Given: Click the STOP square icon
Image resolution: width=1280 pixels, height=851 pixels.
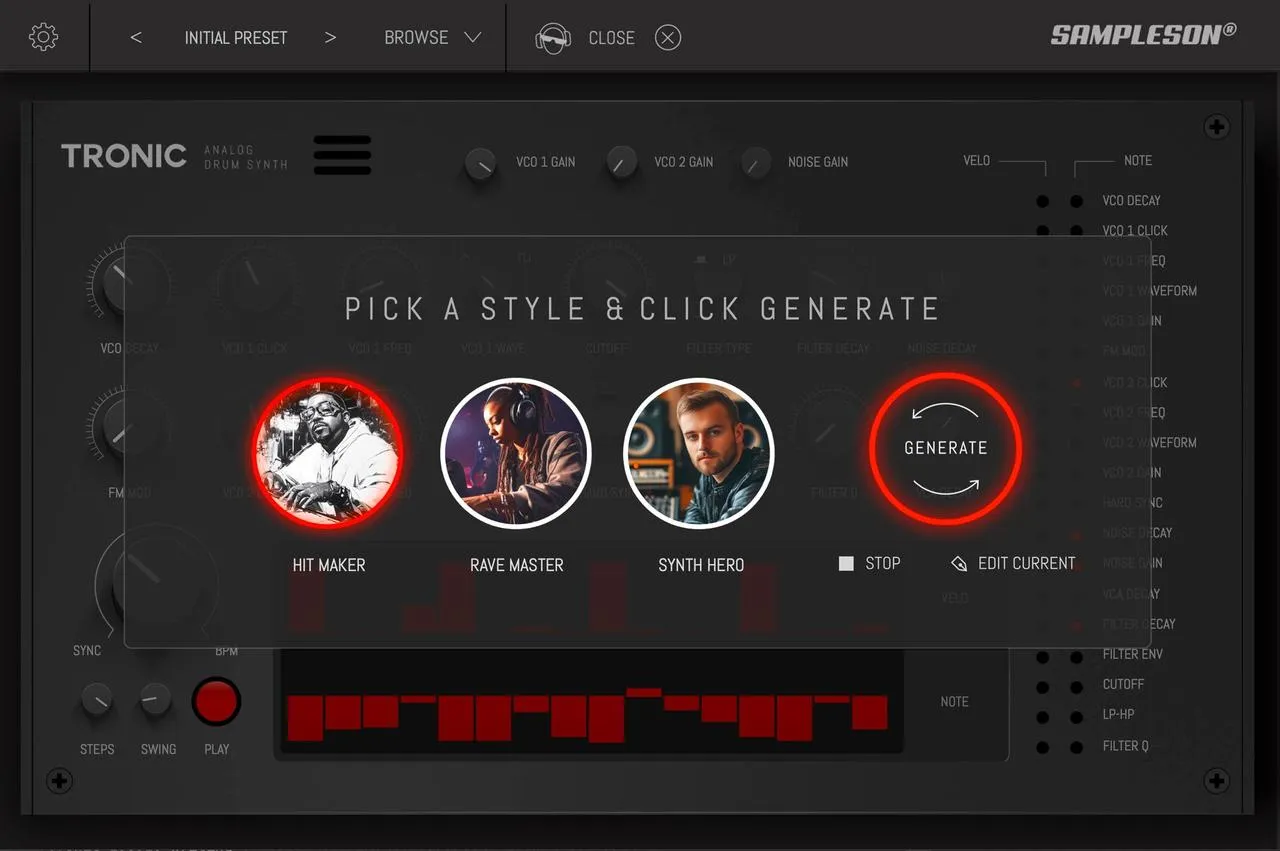Looking at the screenshot, I should coord(846,564).
